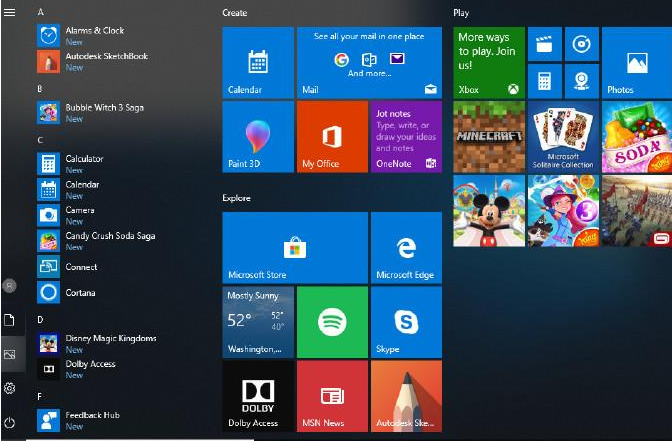Open Settings gear in left sidebar
The width and height of the screenshot is (672, 441).
(10, 388)
